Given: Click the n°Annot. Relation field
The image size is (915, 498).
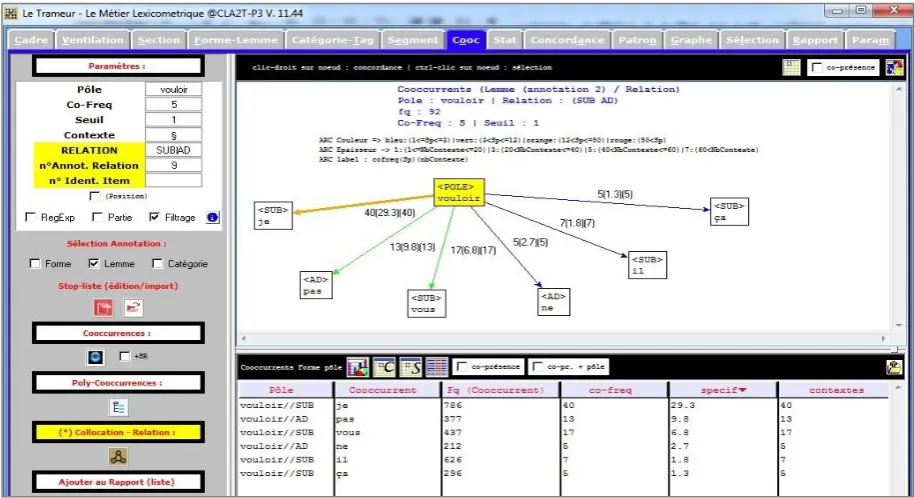Looking at the screenshot, I should pos(173,165).
